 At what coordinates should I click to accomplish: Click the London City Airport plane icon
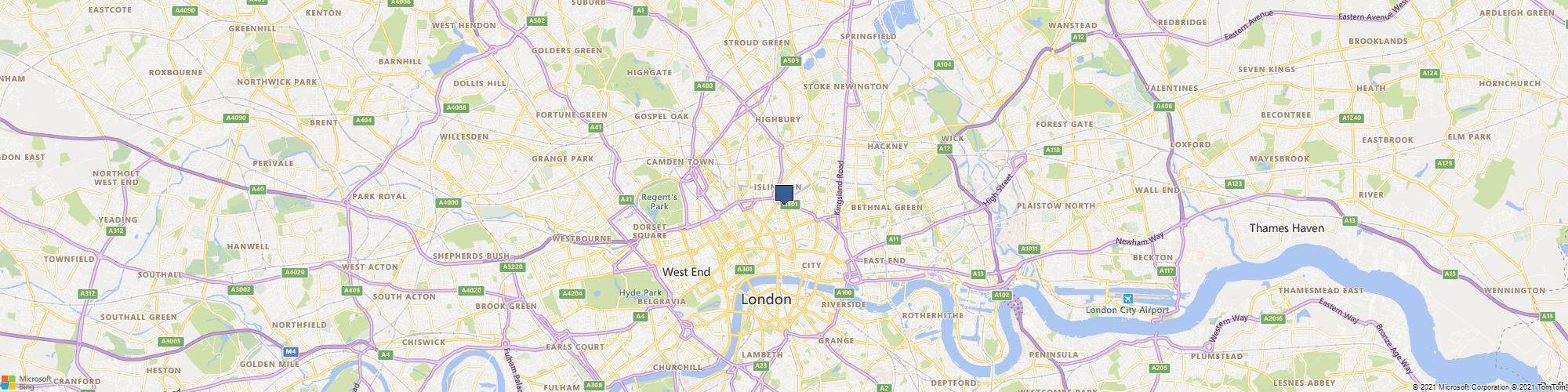pos(1128,299)
